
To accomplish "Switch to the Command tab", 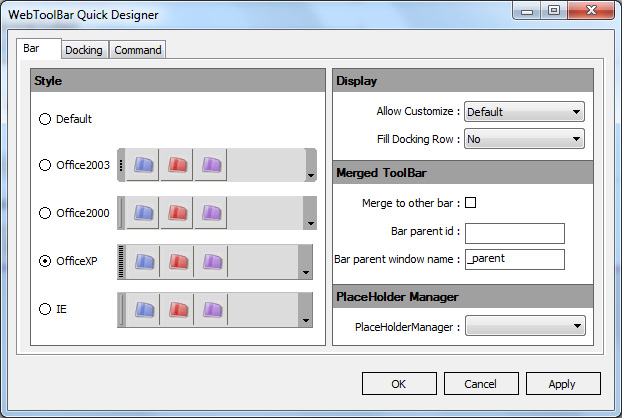I will 137,50.
